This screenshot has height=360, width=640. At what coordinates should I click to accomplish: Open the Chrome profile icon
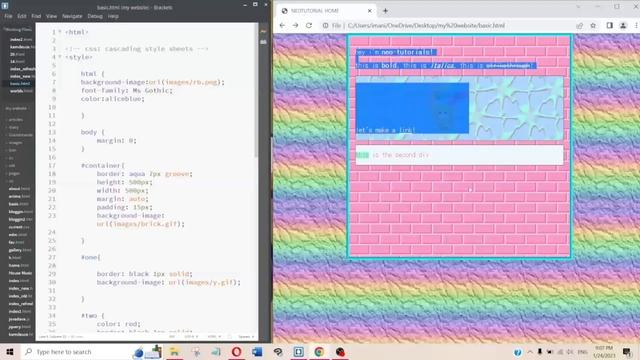[623, 25]
